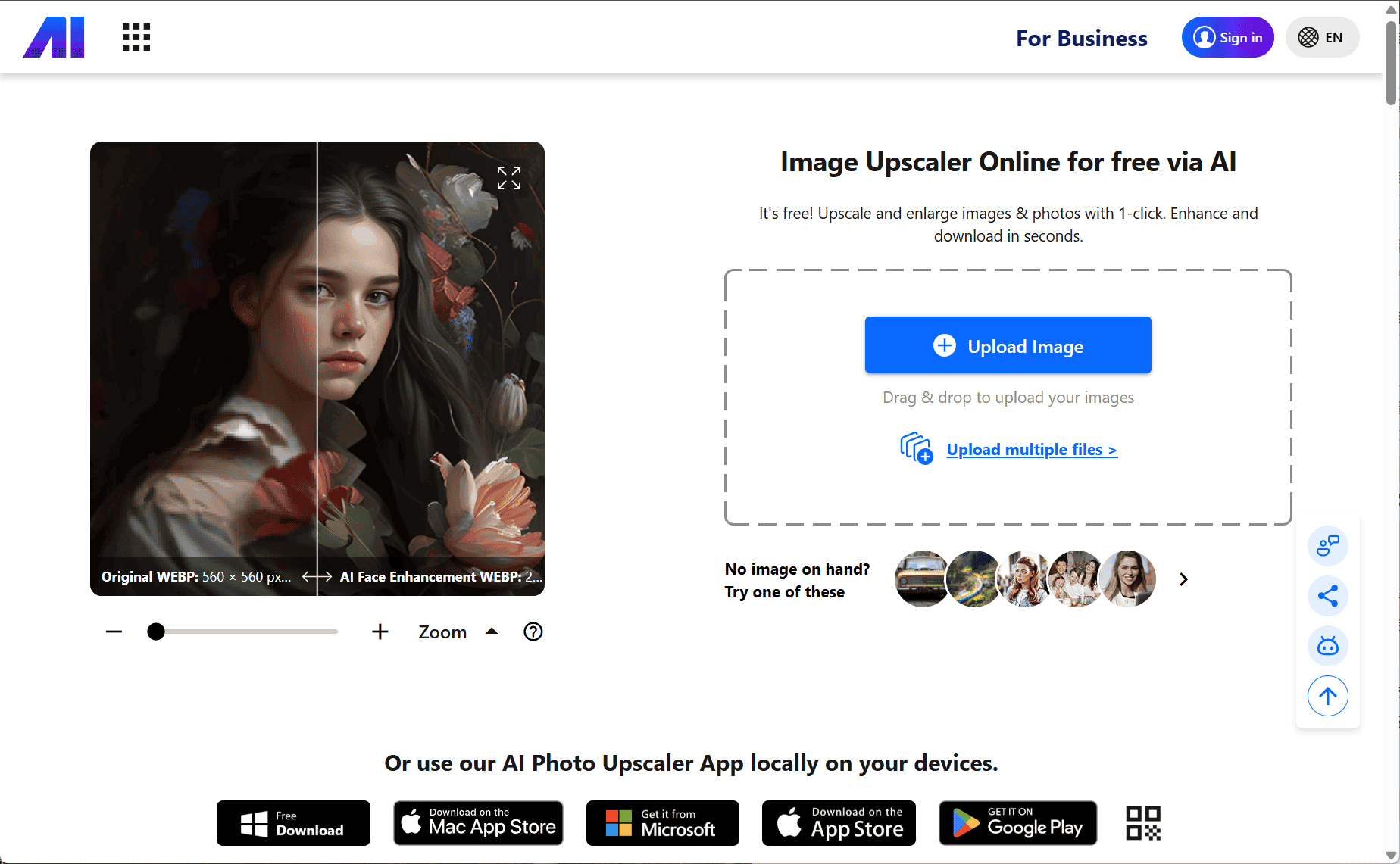Open the EN language selector

tap(1322, 37)
